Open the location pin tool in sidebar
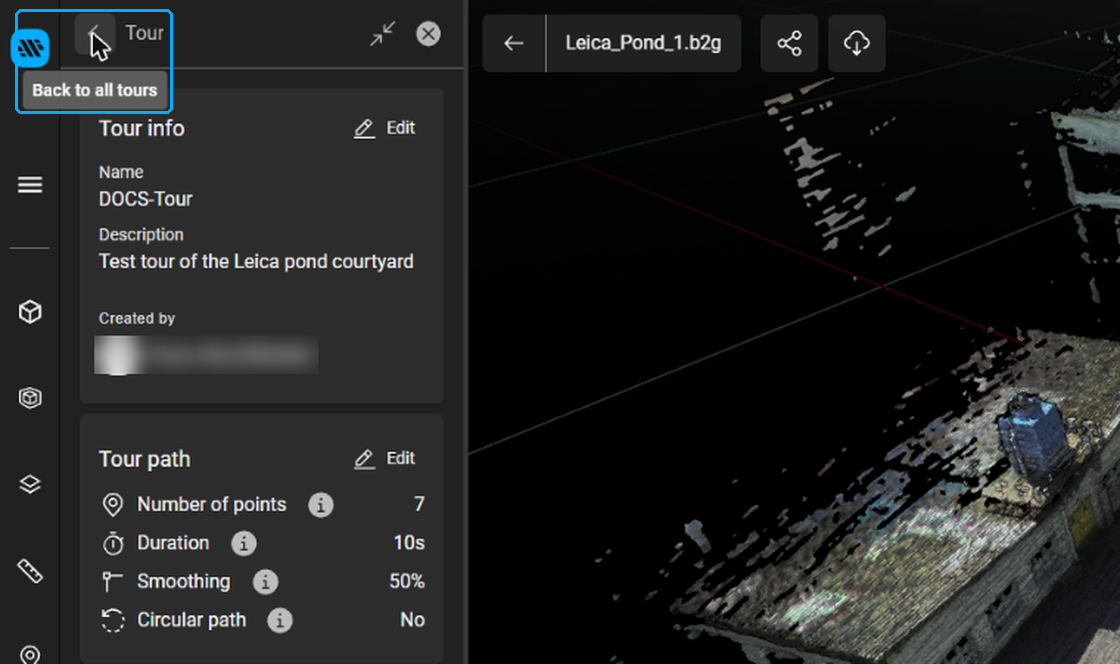The width and height of the screenshot is (1120, 664). (x=30, y=653)
